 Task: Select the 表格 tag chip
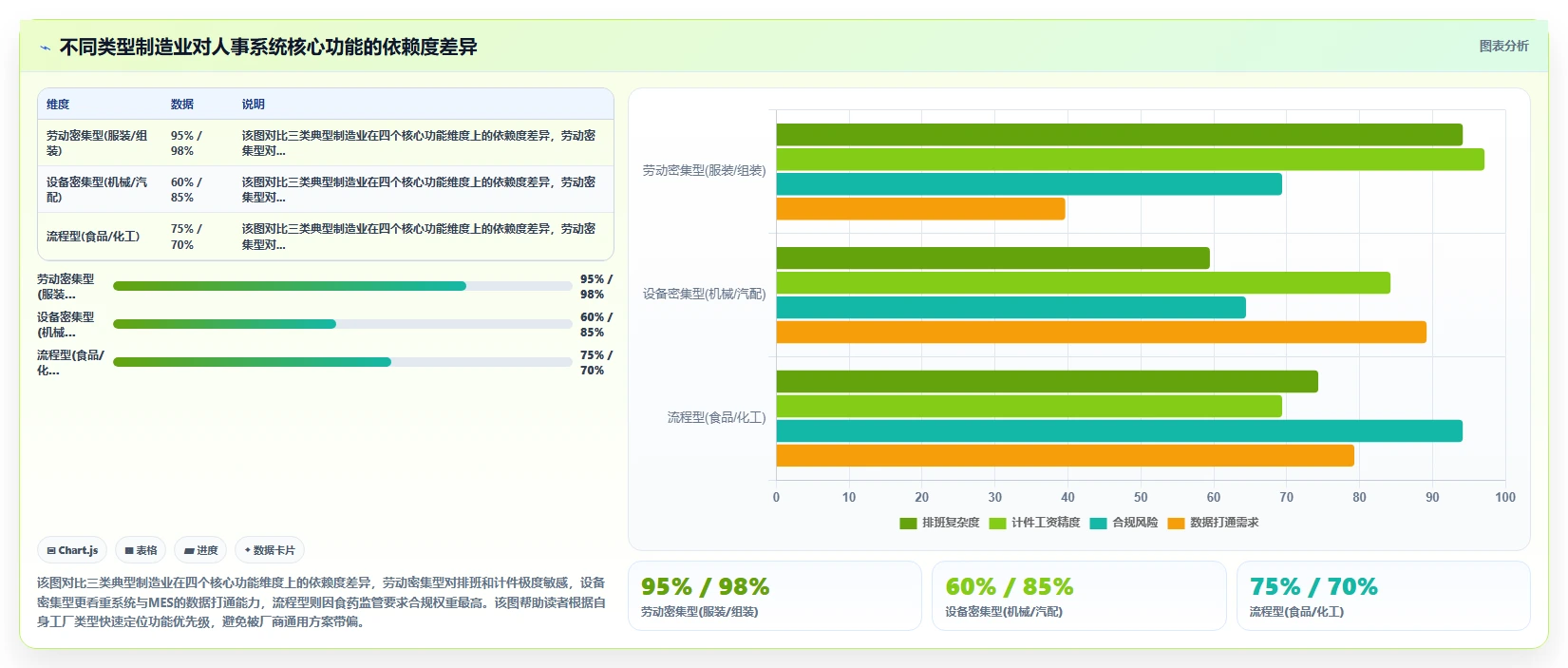pyautogui.click(x=141, y=550)
